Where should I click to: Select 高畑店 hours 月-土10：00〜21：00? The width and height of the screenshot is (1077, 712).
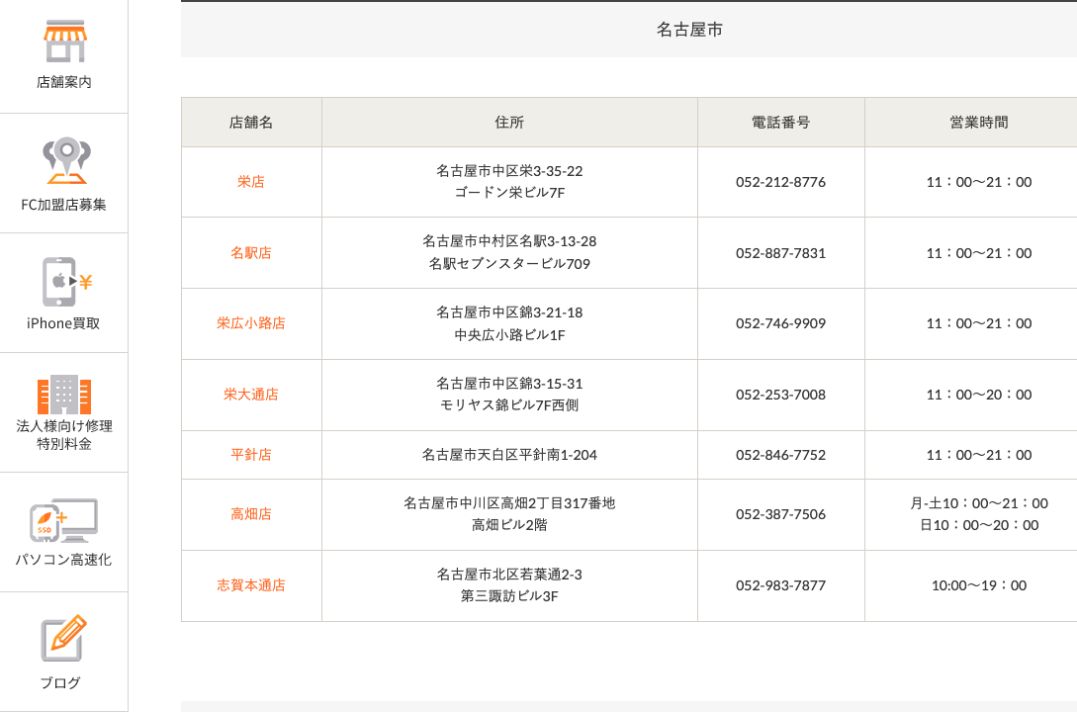click(979, 503)
